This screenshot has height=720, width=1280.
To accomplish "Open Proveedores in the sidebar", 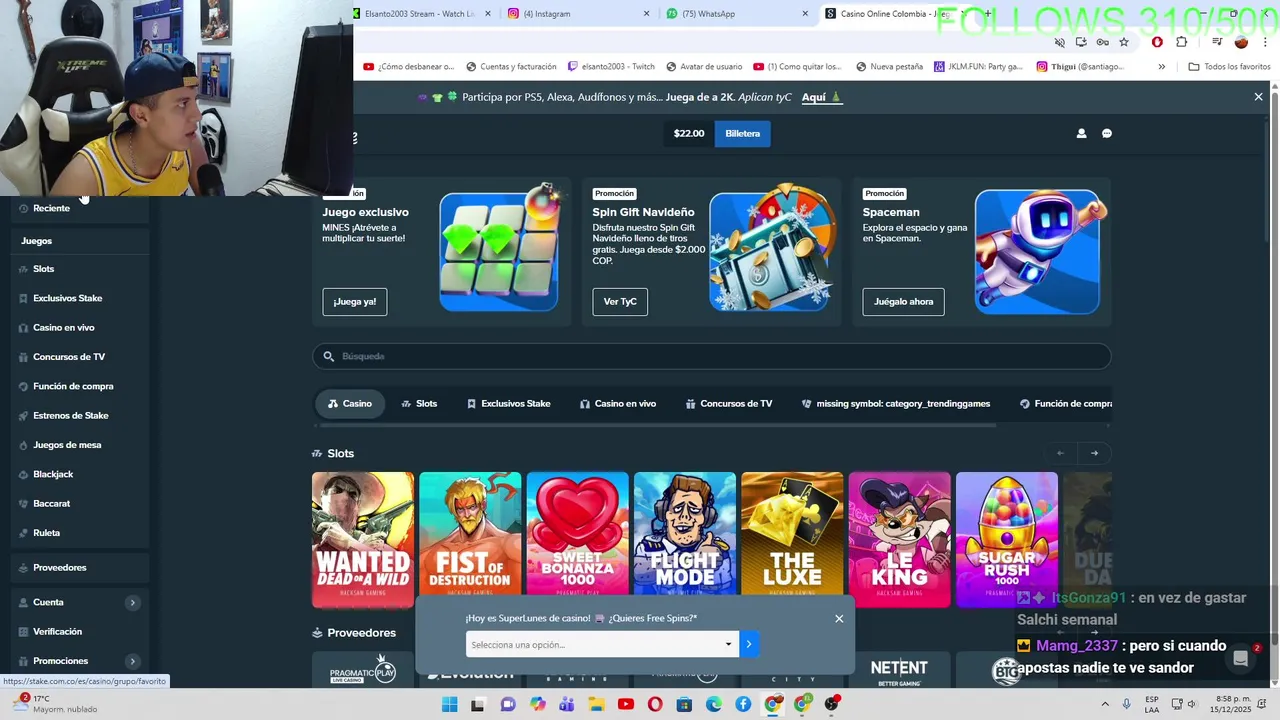I will point(59,568).
